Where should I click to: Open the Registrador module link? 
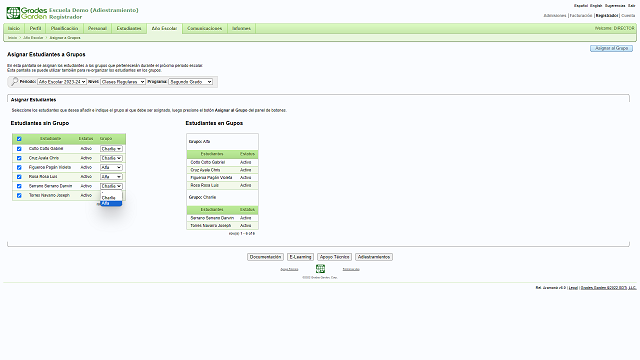[607, 16]
